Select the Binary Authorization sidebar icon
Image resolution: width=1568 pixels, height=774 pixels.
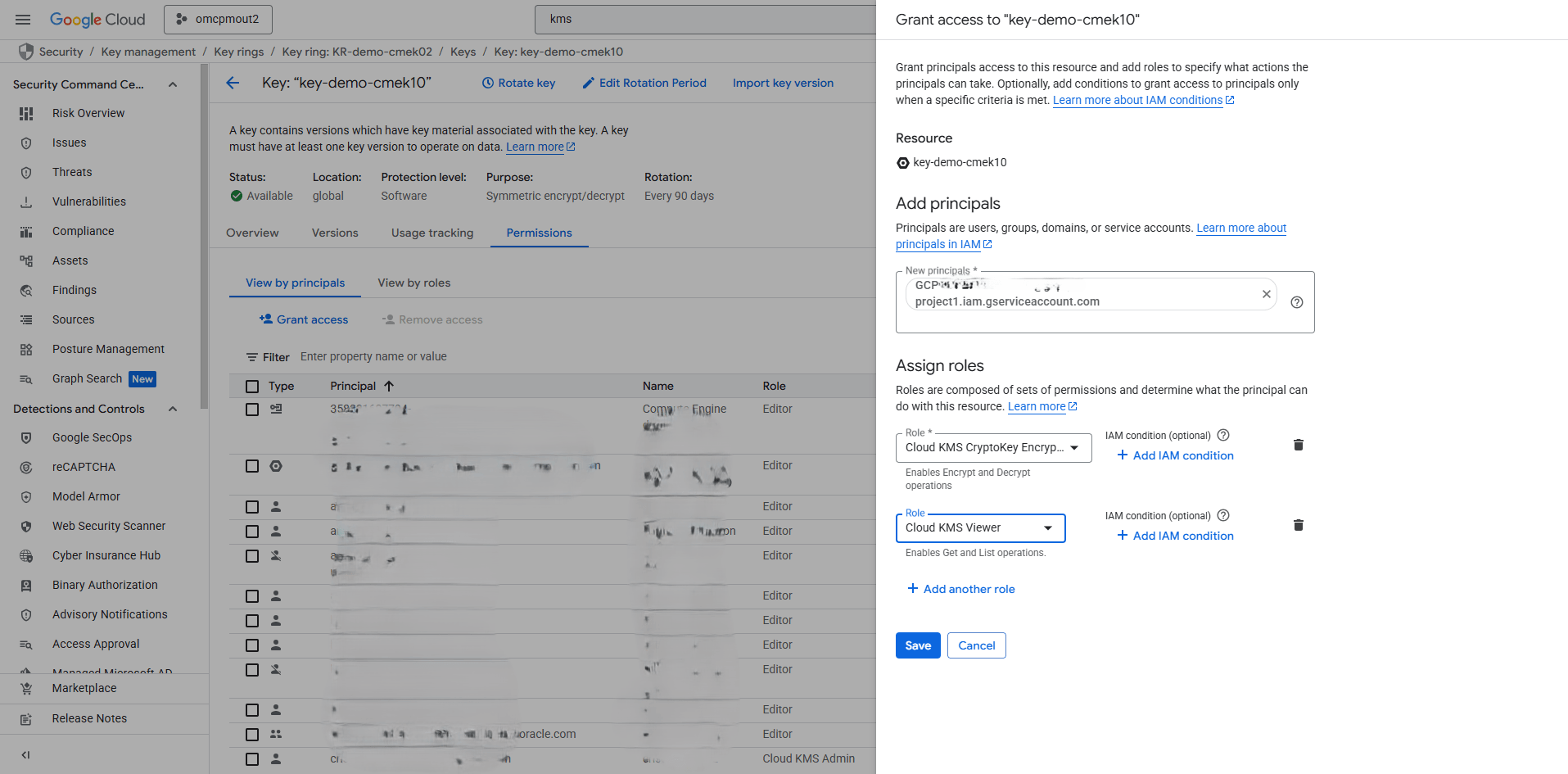(x=26, y=585)
